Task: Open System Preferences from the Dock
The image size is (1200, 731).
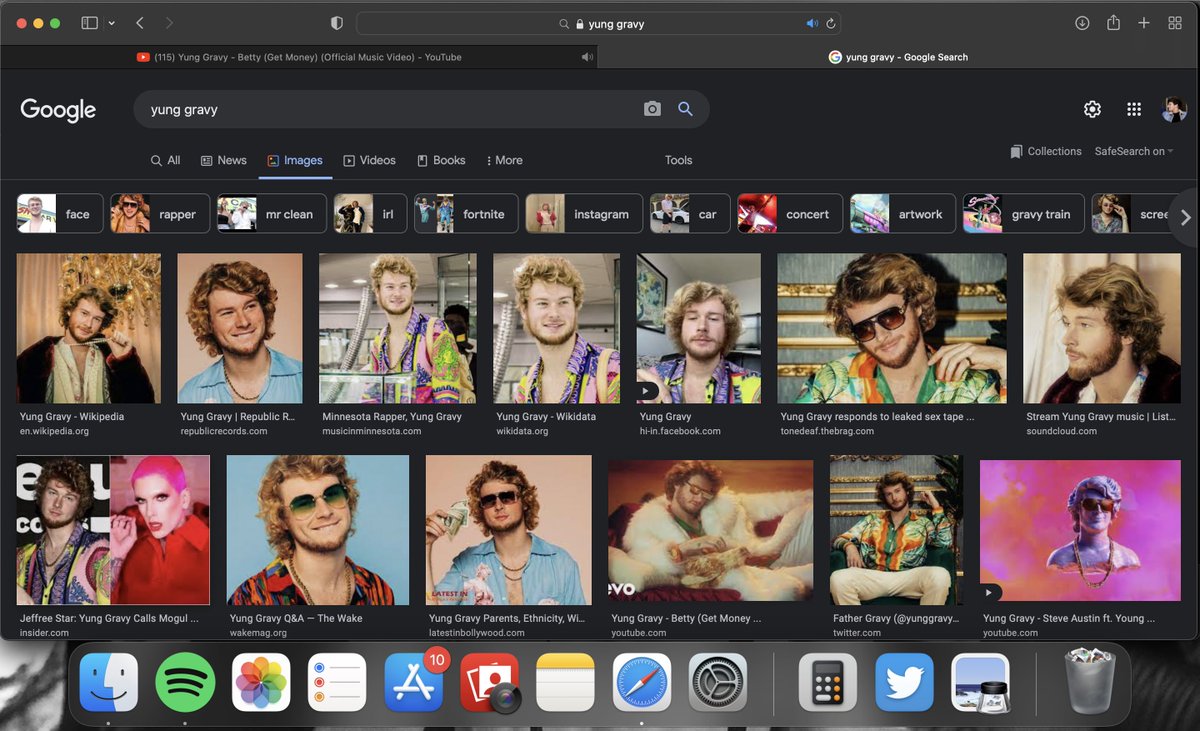Action: (718, 682)
